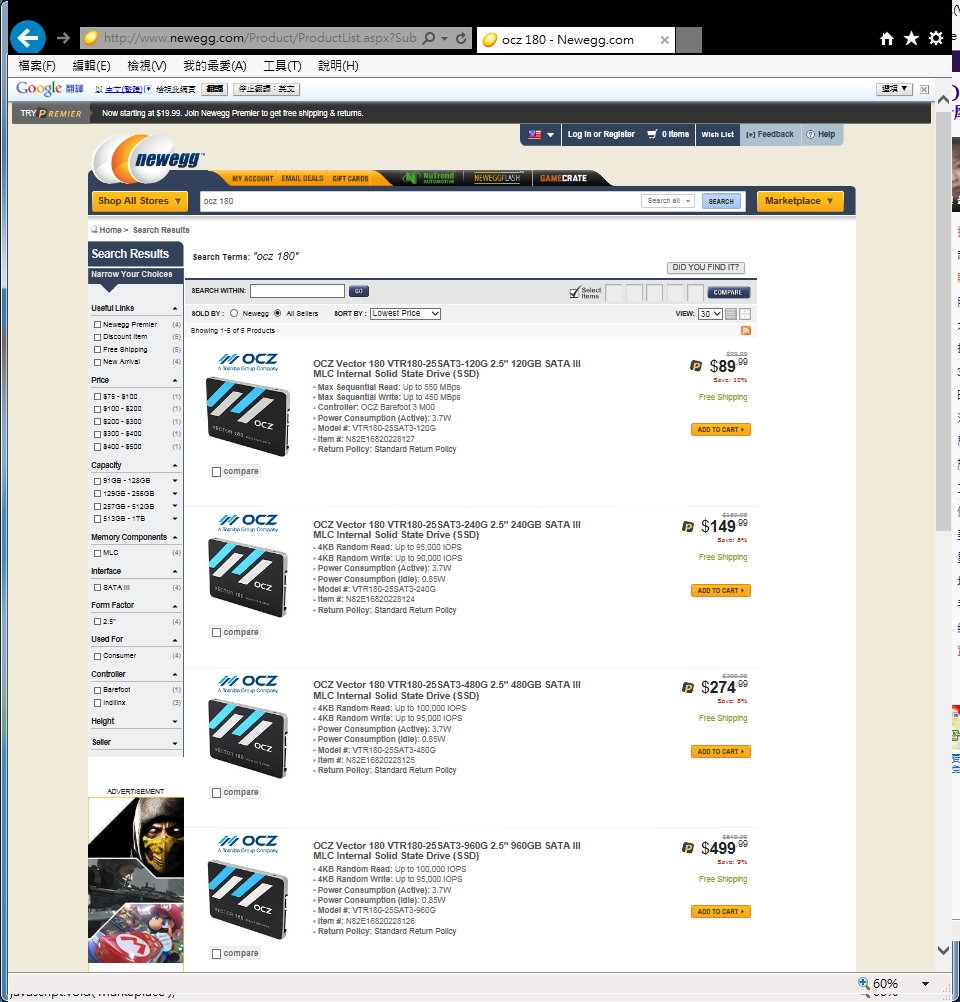Switch to grid view icon
960x1002 pixels.
coord(745,314)
